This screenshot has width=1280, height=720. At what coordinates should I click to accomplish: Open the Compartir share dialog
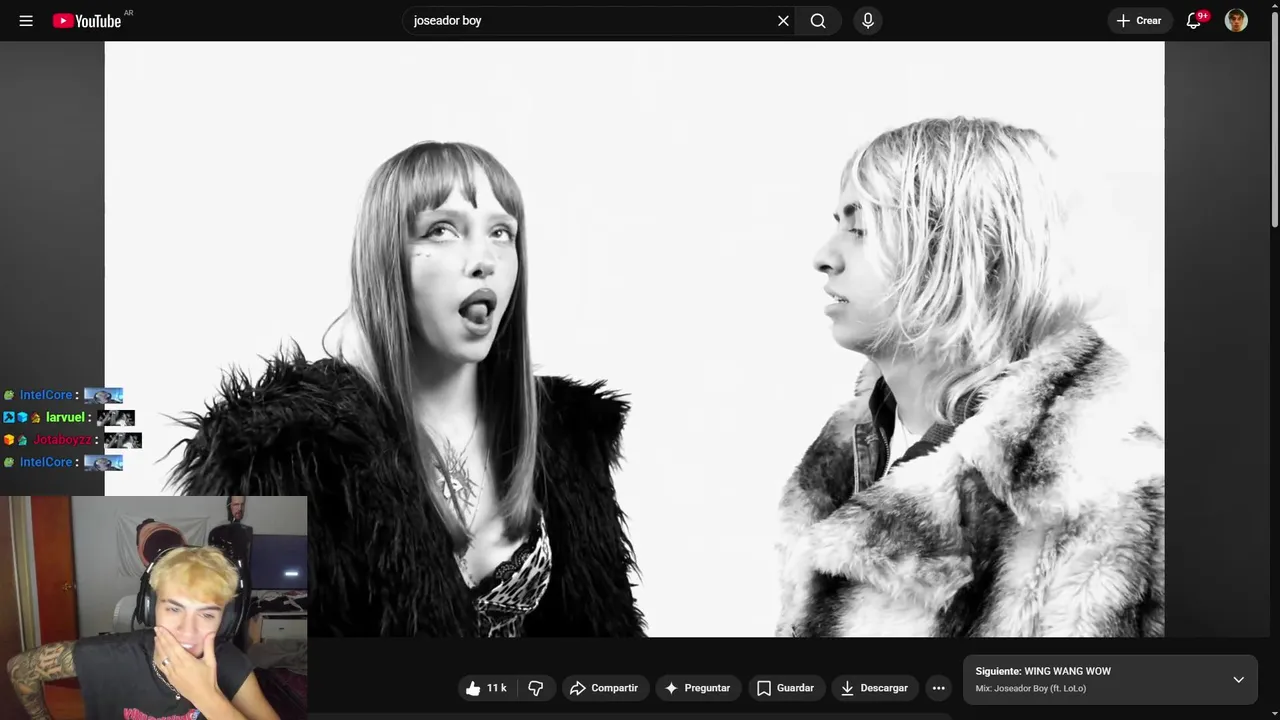(x=603, y=688)
